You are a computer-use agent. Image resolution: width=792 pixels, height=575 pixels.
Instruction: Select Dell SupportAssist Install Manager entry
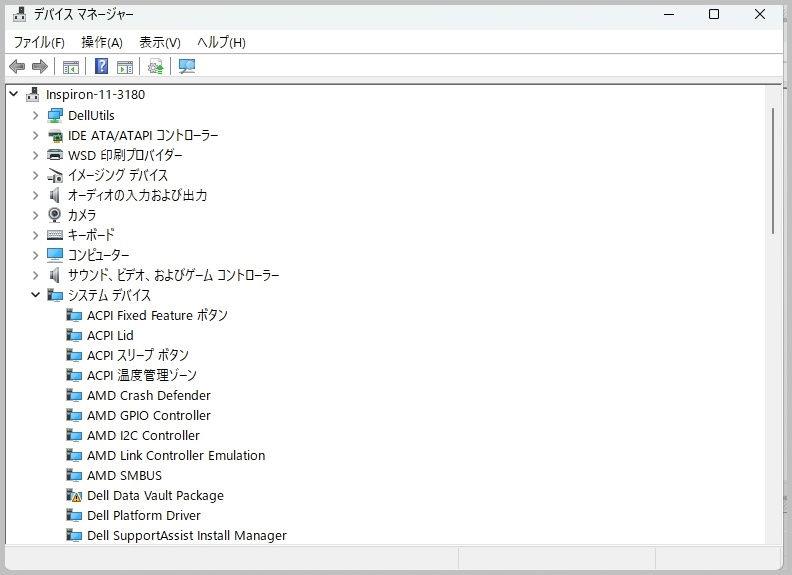click(187, 536)
